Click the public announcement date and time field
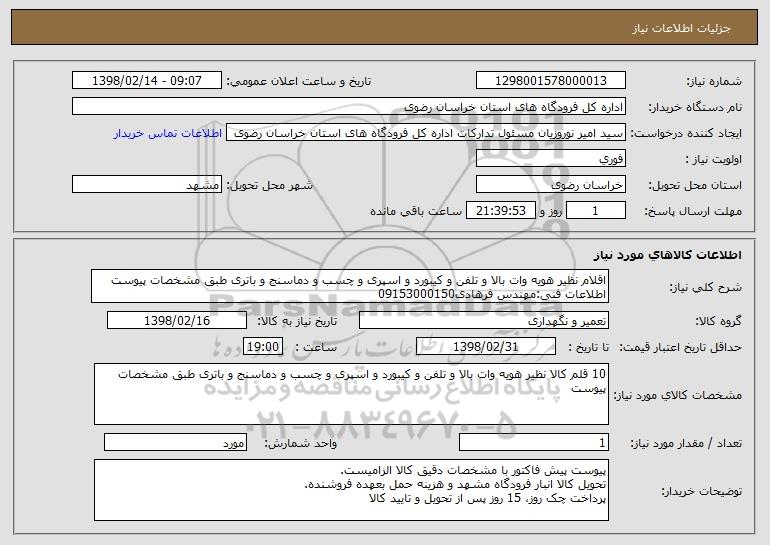770x545 pixels. (147, 81)
